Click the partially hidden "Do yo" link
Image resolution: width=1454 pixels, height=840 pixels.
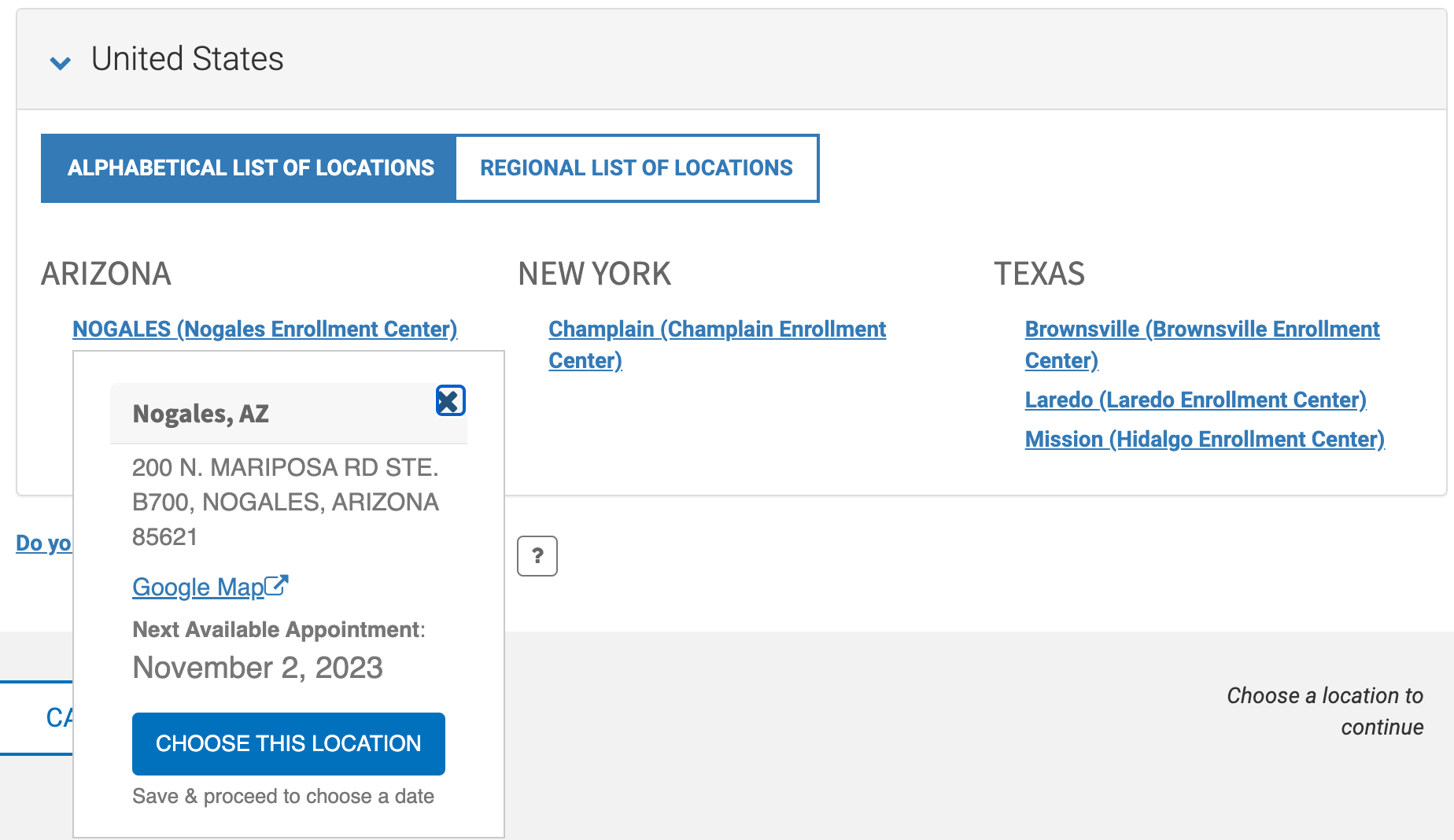(x=43, y=543)
